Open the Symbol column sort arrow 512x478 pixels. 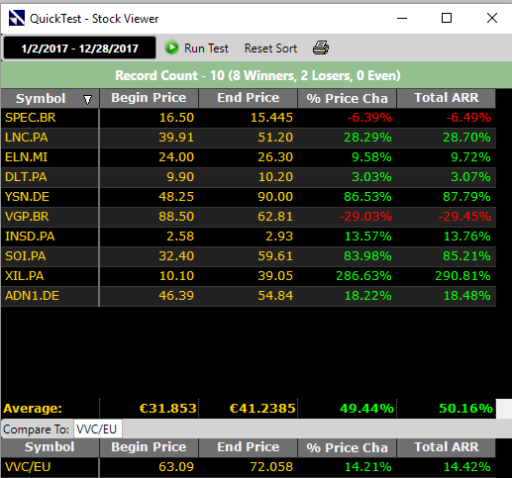tap(87, 99)
